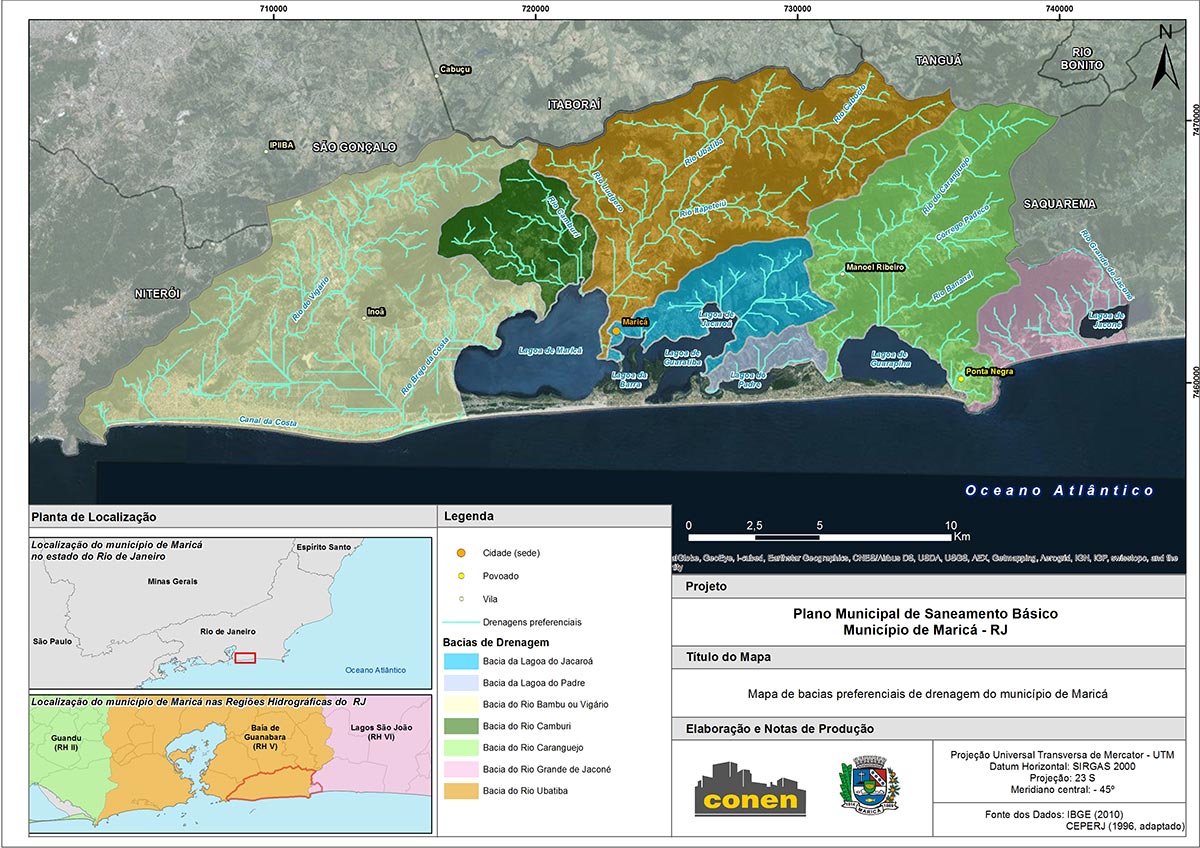Click the Bacia da Lagoa do Jacaroá color swatch
This screenshot has width=1200, height=848.
[x=459, y=662]
